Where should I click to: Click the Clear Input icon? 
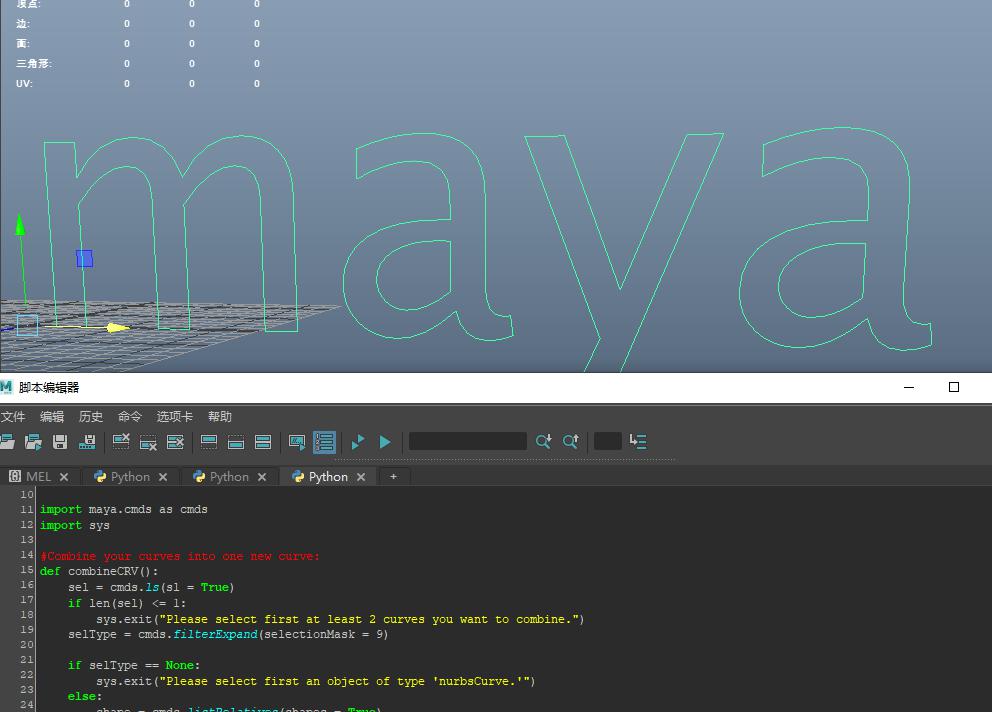(149, 441)
